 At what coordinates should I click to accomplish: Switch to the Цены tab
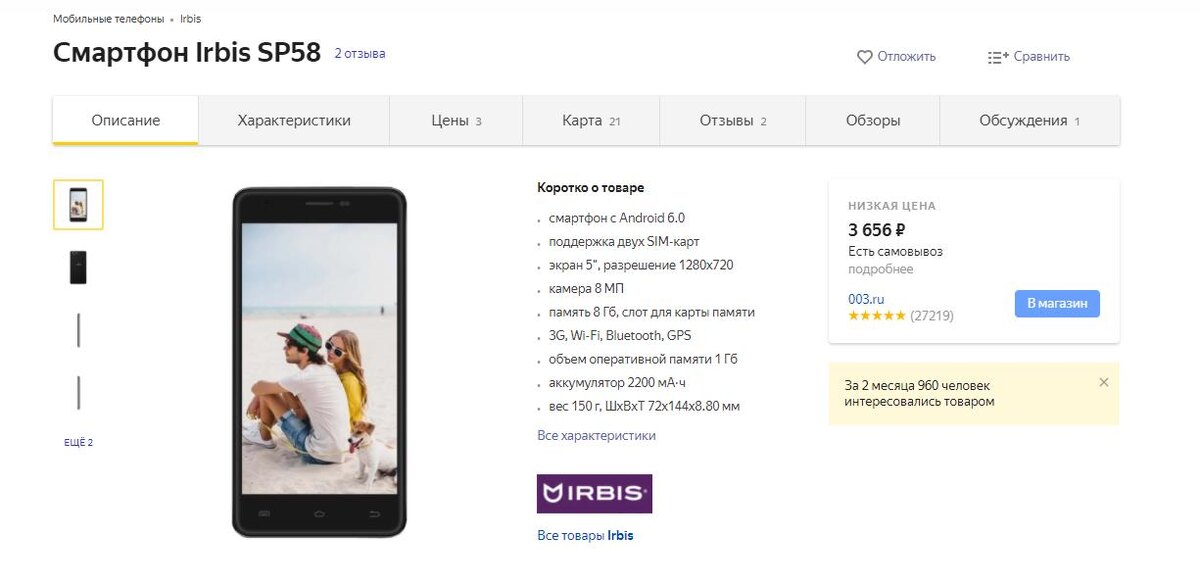456,121
